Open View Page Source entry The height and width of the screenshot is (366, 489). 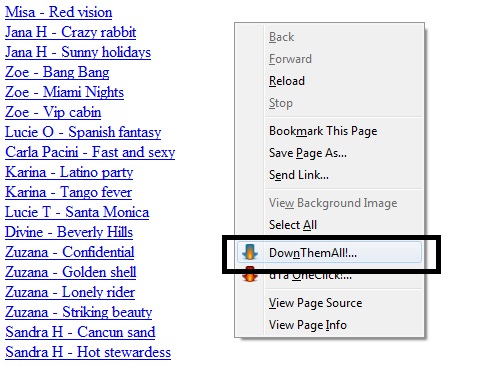315,303
